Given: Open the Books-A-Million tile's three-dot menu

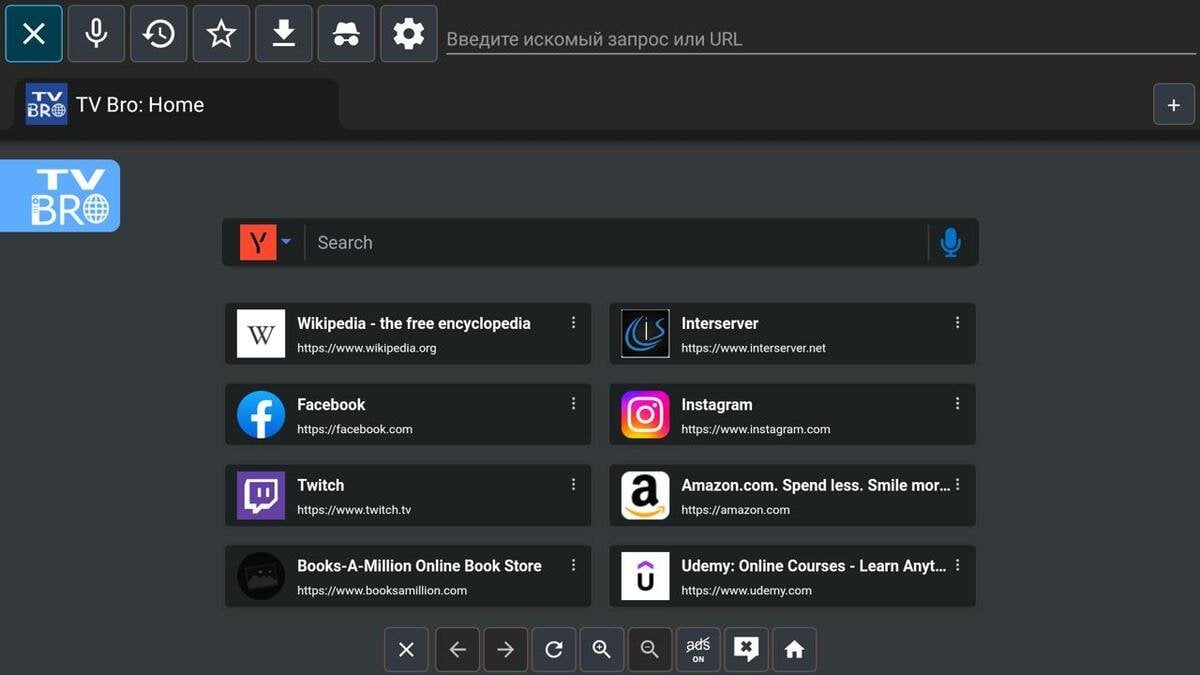Looking at the screenshot, I should [573, 565].
